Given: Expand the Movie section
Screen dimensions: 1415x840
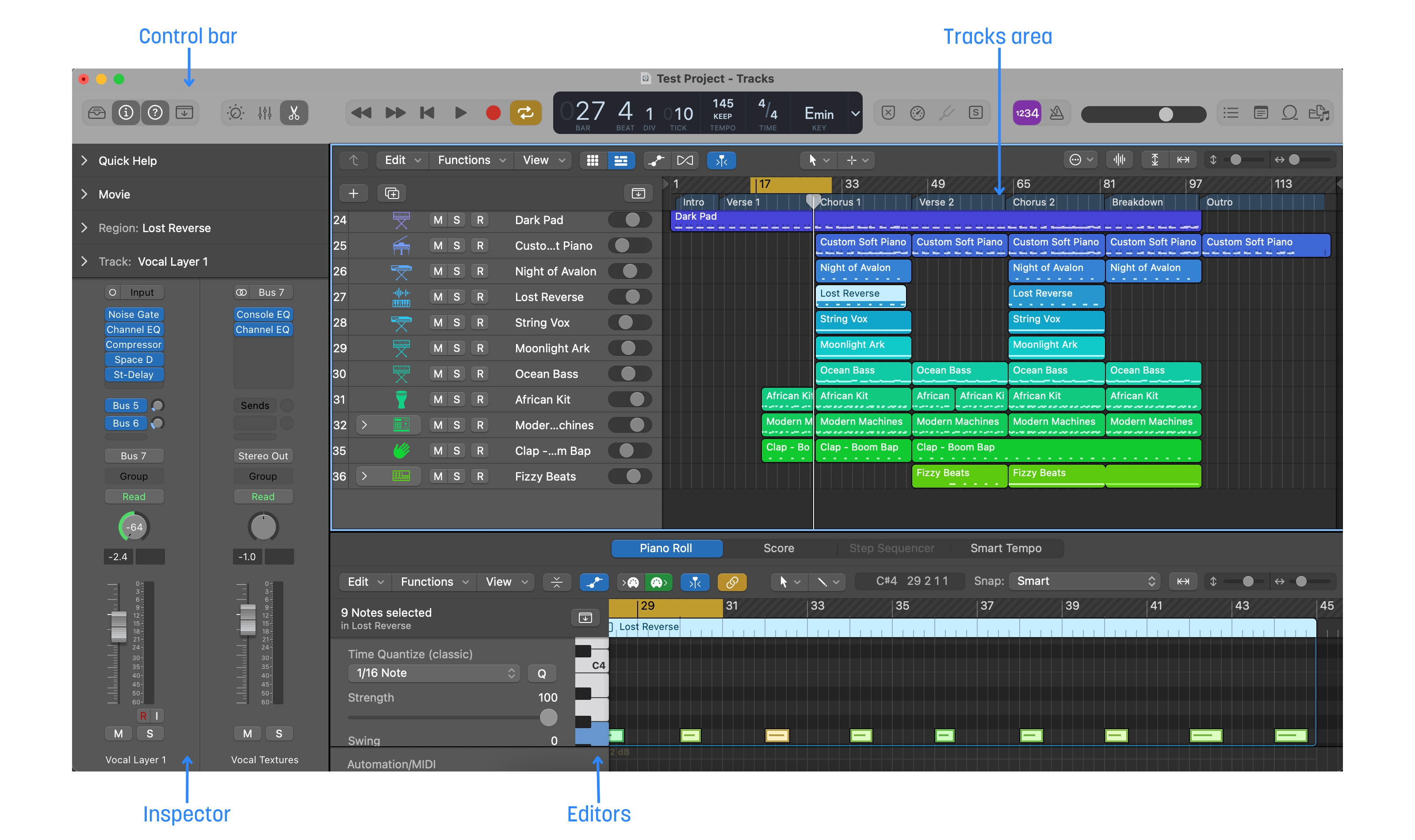Looking at the screenshot, I should (x=84, y=194).
